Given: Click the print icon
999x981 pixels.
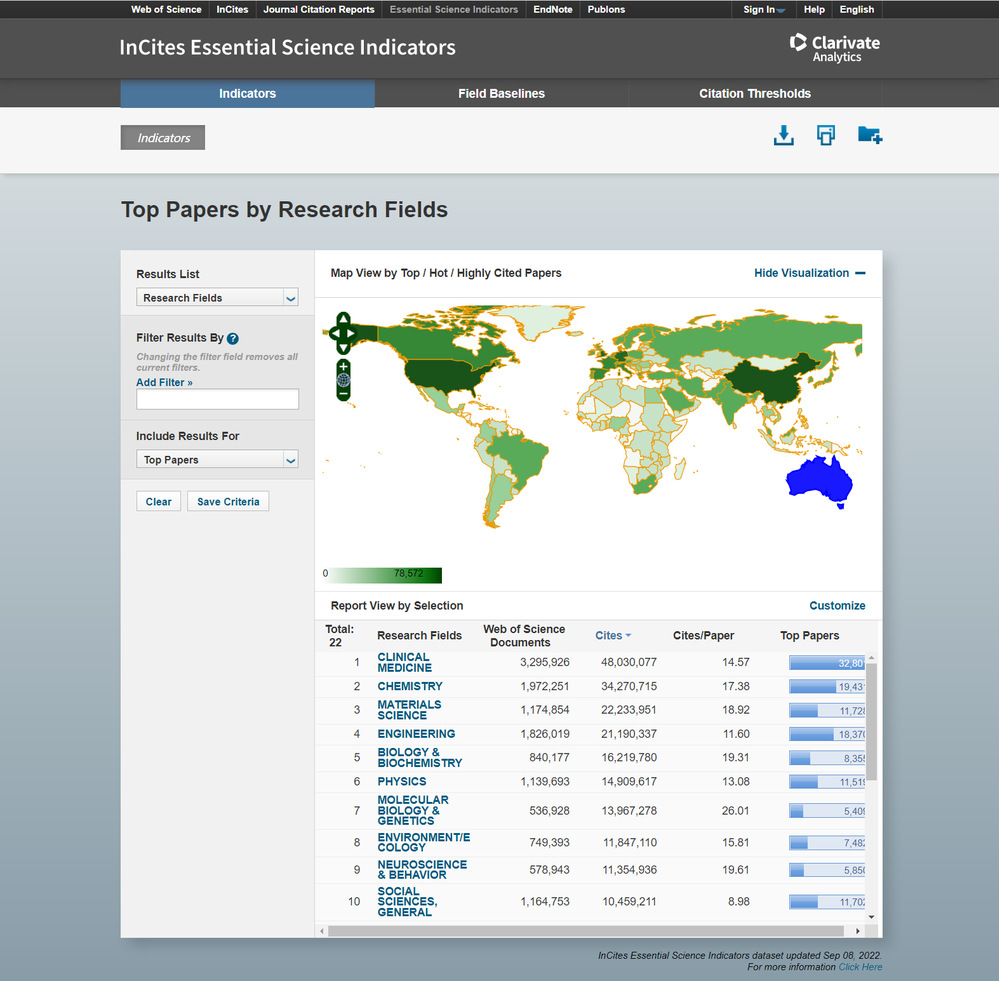Looking at the screenshot, I should (825, 136).
